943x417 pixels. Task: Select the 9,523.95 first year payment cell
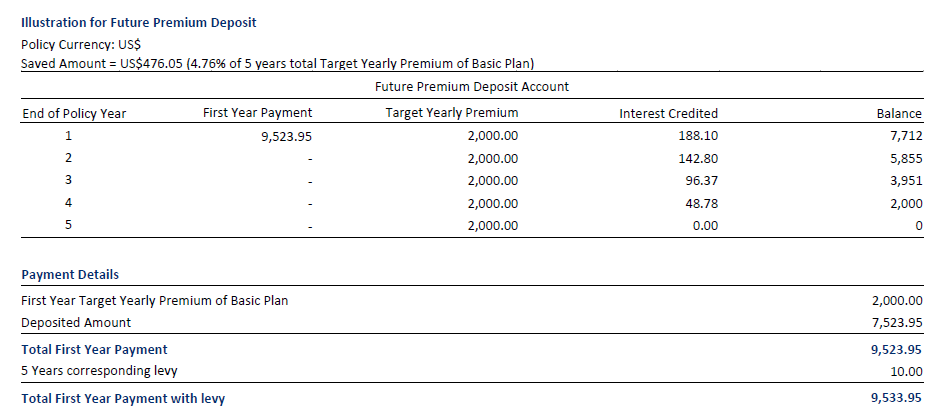click(286, 136)
